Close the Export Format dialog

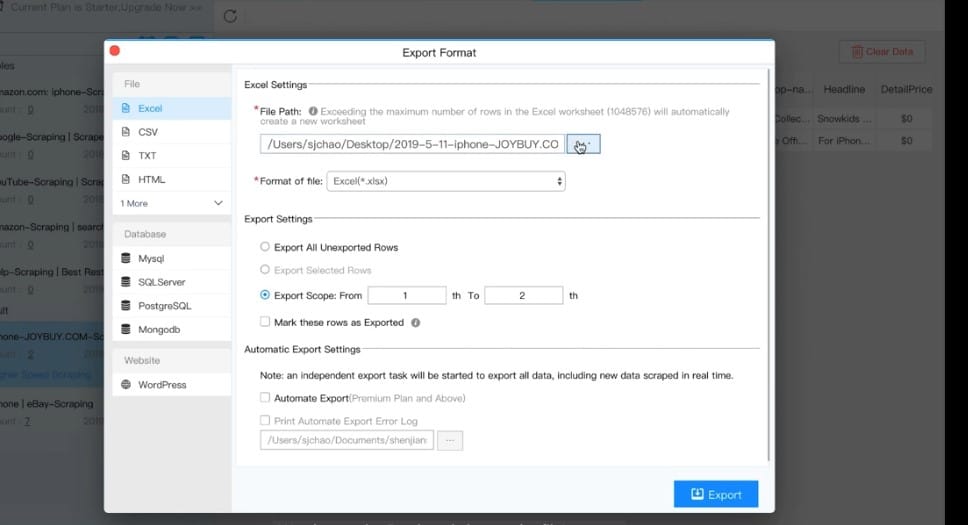tap(115, 51)
